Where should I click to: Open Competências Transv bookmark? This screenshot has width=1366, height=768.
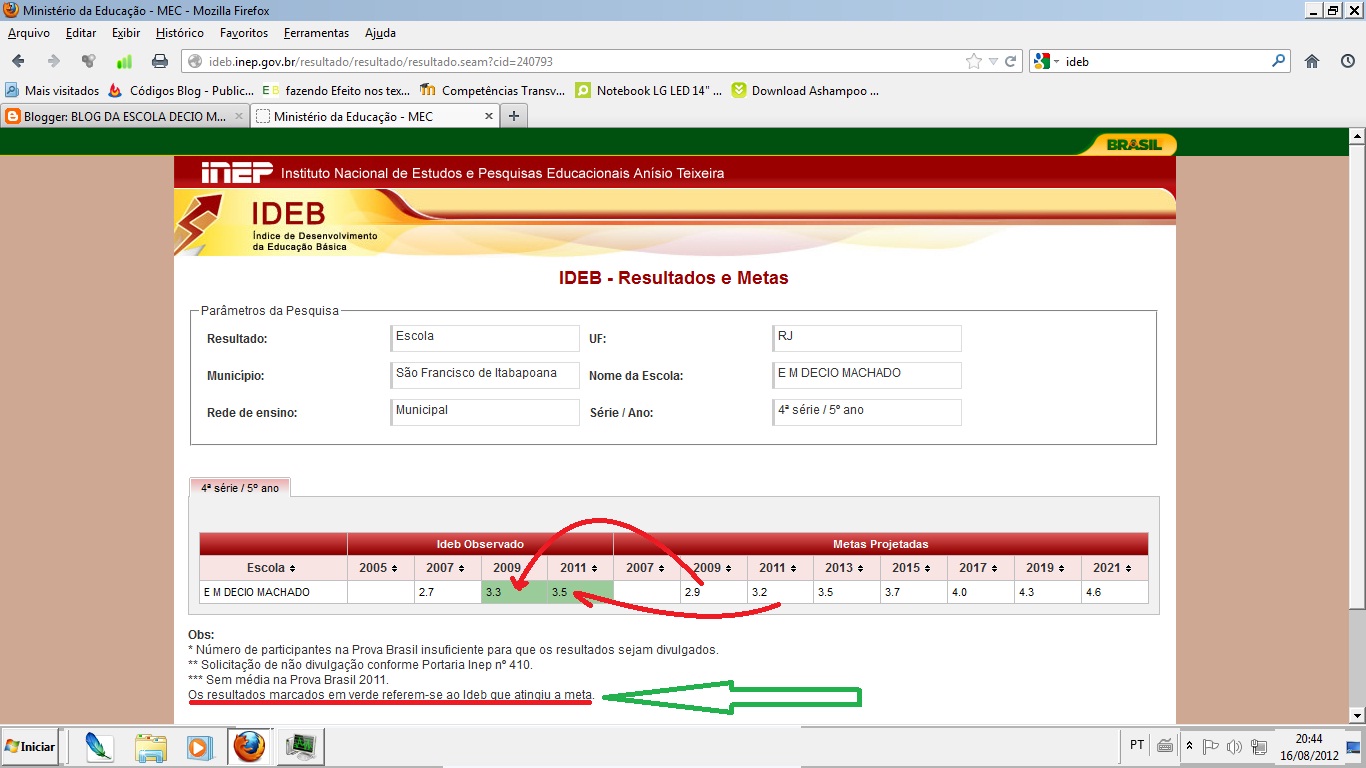[x=494, y=90]
